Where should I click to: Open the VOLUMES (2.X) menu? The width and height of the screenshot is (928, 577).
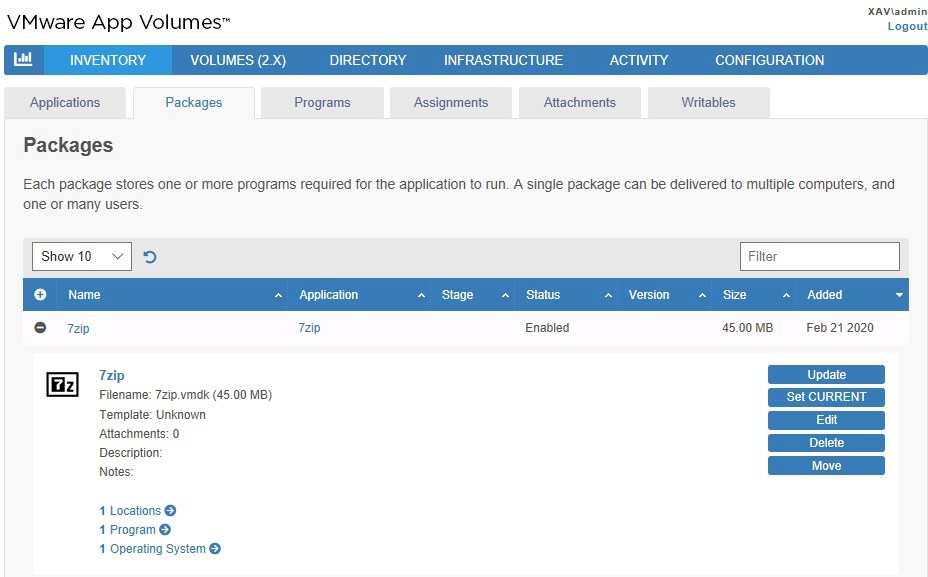click(x=238, y=60)
